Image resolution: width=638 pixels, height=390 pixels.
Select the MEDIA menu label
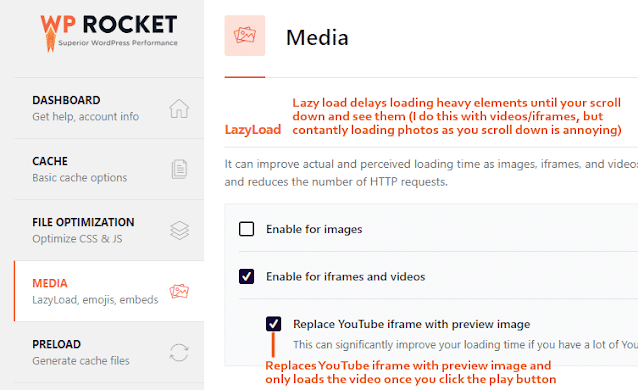[50, 283]
